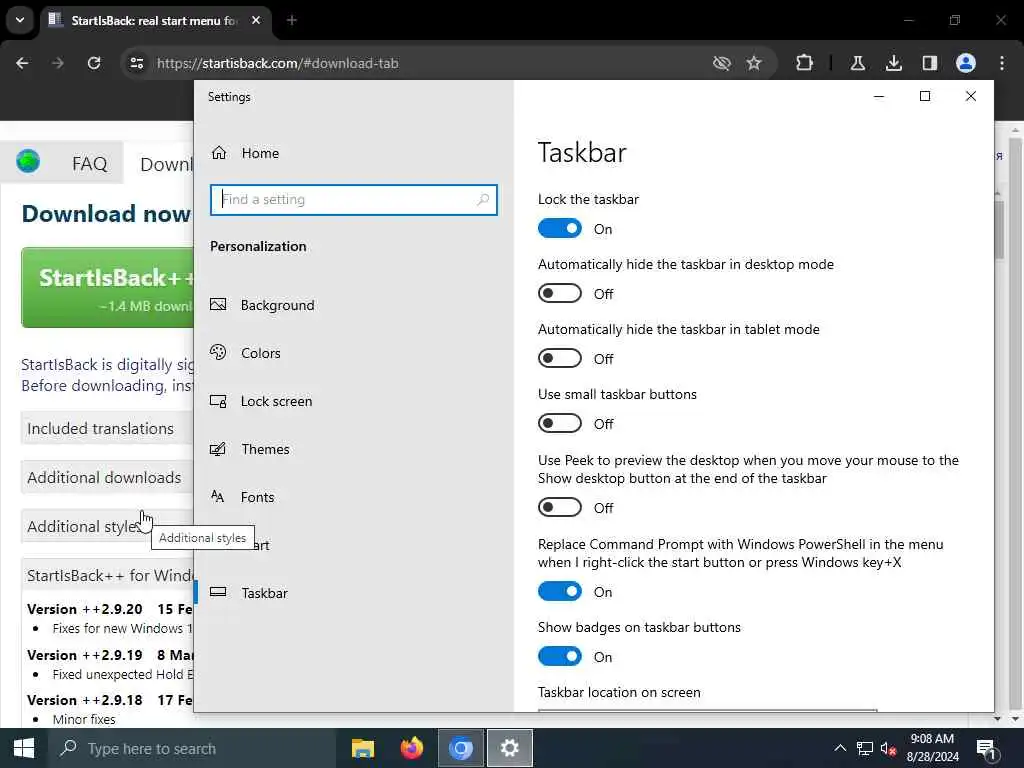Open the tab search dropdown in Chrome
1024x768 pixels.
point(20,20)
